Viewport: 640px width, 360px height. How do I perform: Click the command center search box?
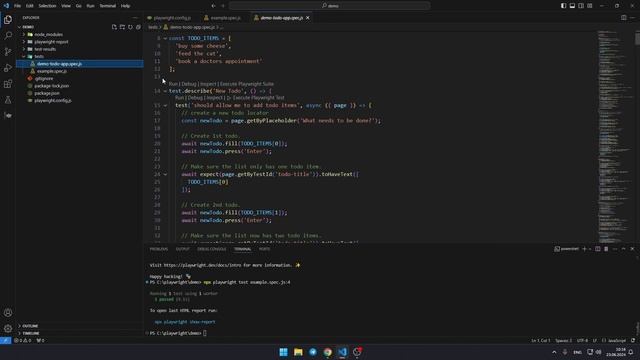tap(330, 6)
